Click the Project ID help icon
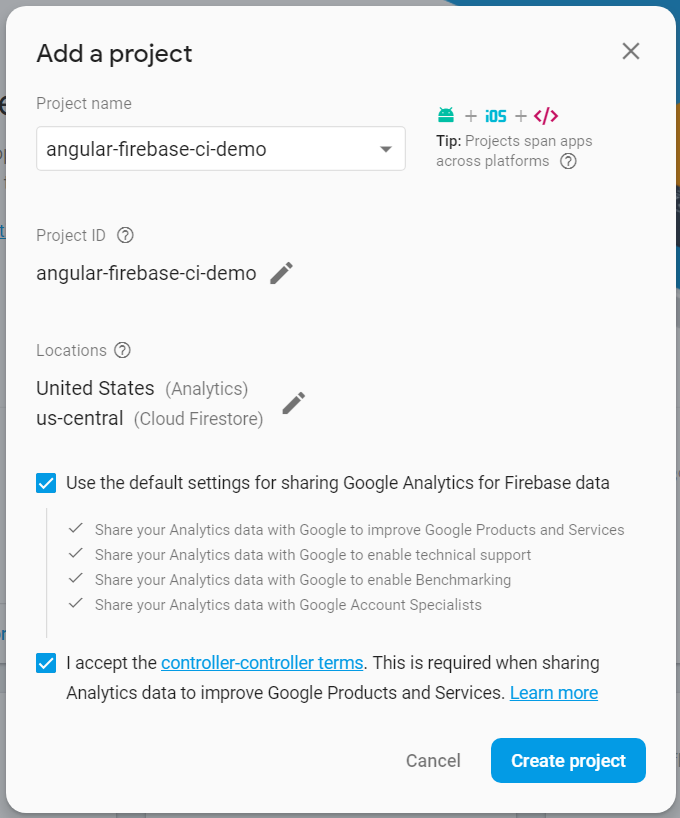Viewport: 680px width, 818px height. (x=125, y=236)
